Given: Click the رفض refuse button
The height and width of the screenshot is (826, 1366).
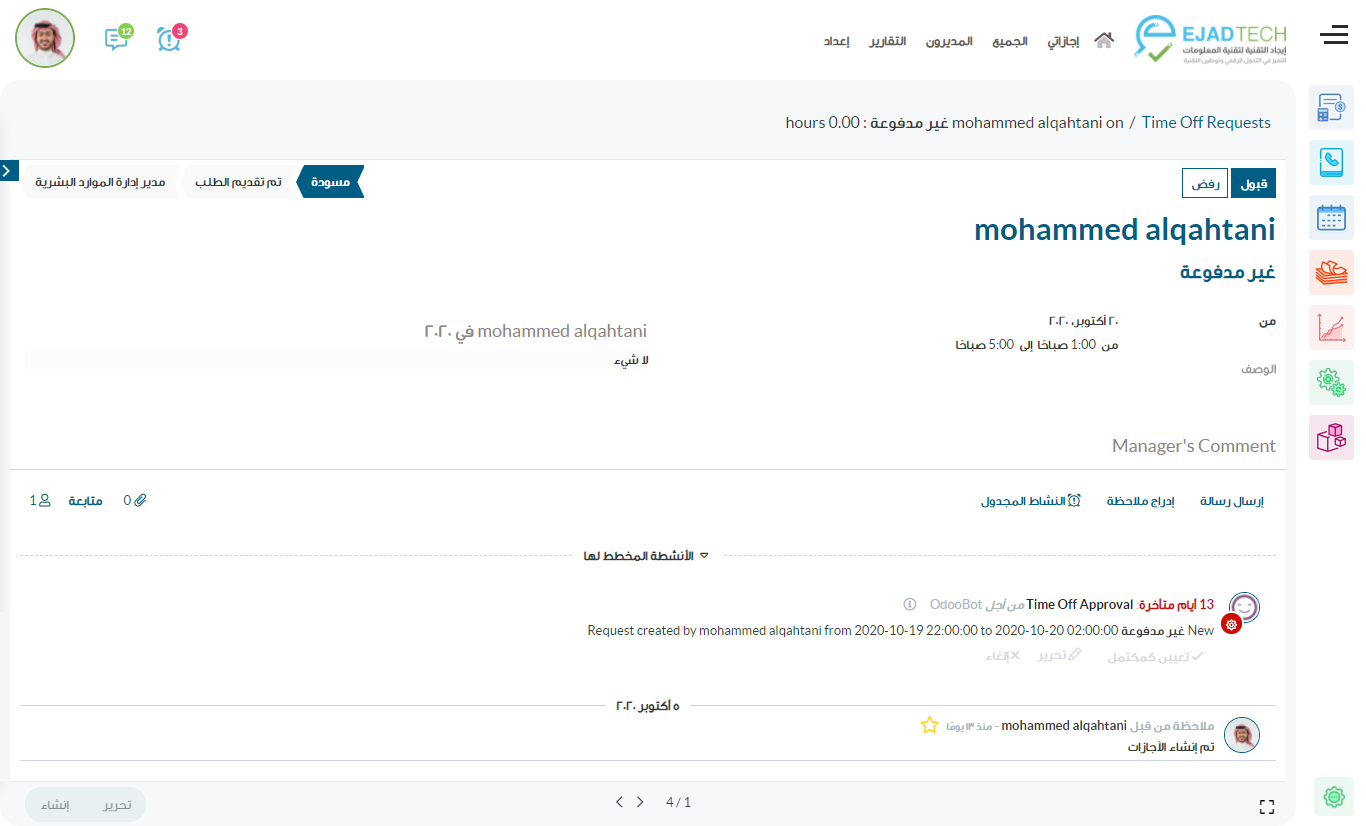Looking at the screenshot, I should [x=1205, y=184].
